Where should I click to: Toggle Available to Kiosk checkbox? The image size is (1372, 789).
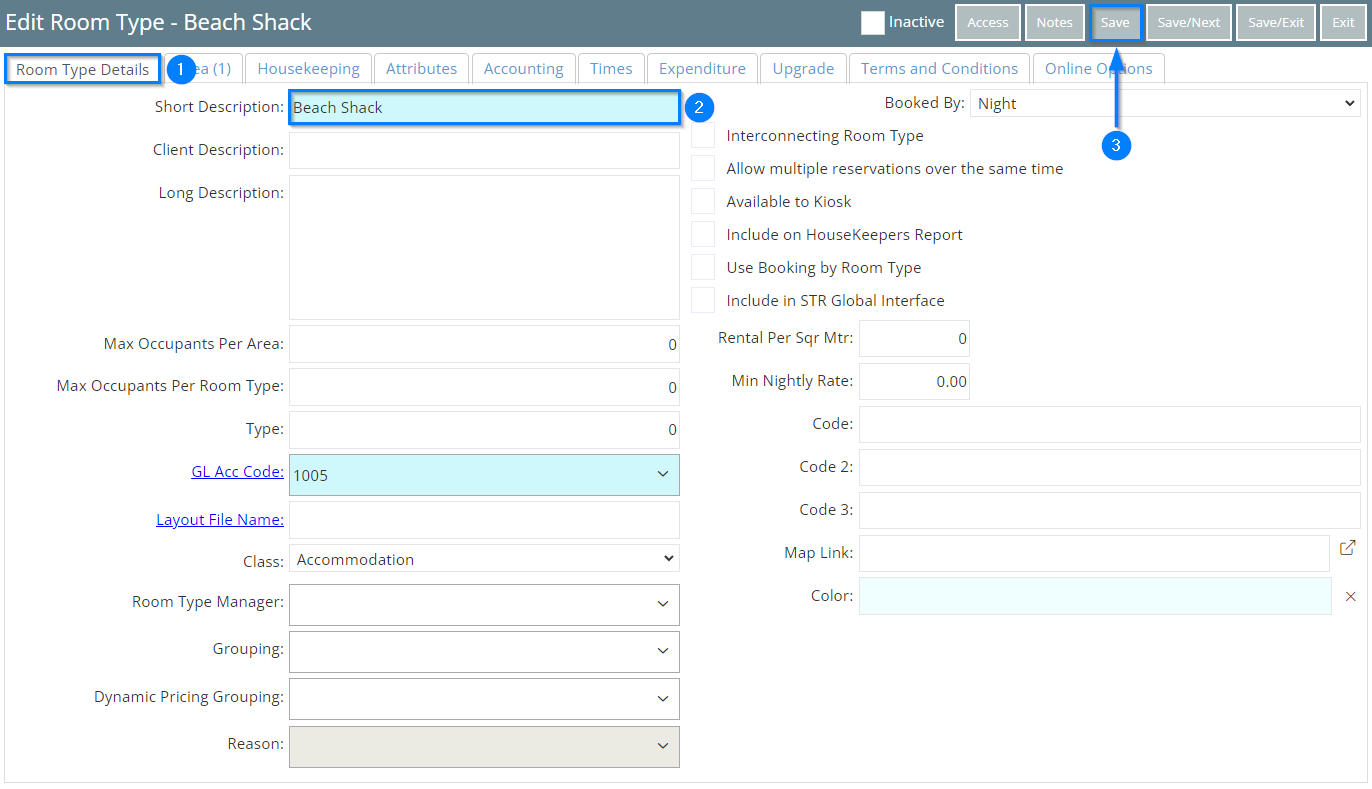704,202
